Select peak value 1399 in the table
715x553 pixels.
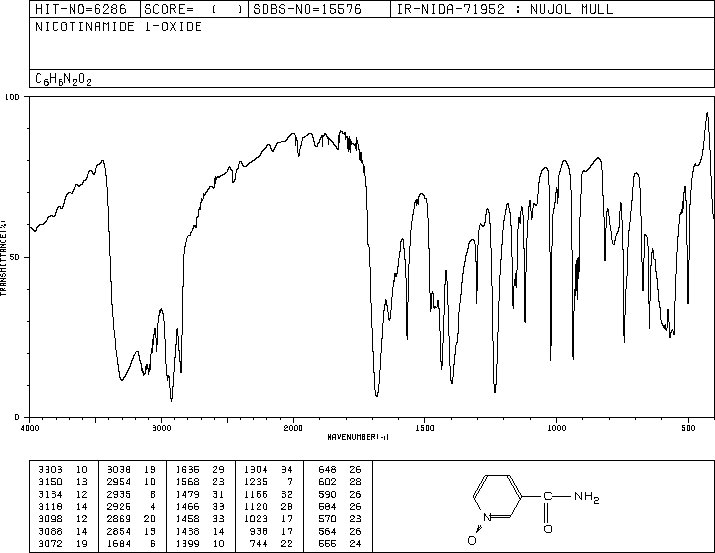point(188,543)
